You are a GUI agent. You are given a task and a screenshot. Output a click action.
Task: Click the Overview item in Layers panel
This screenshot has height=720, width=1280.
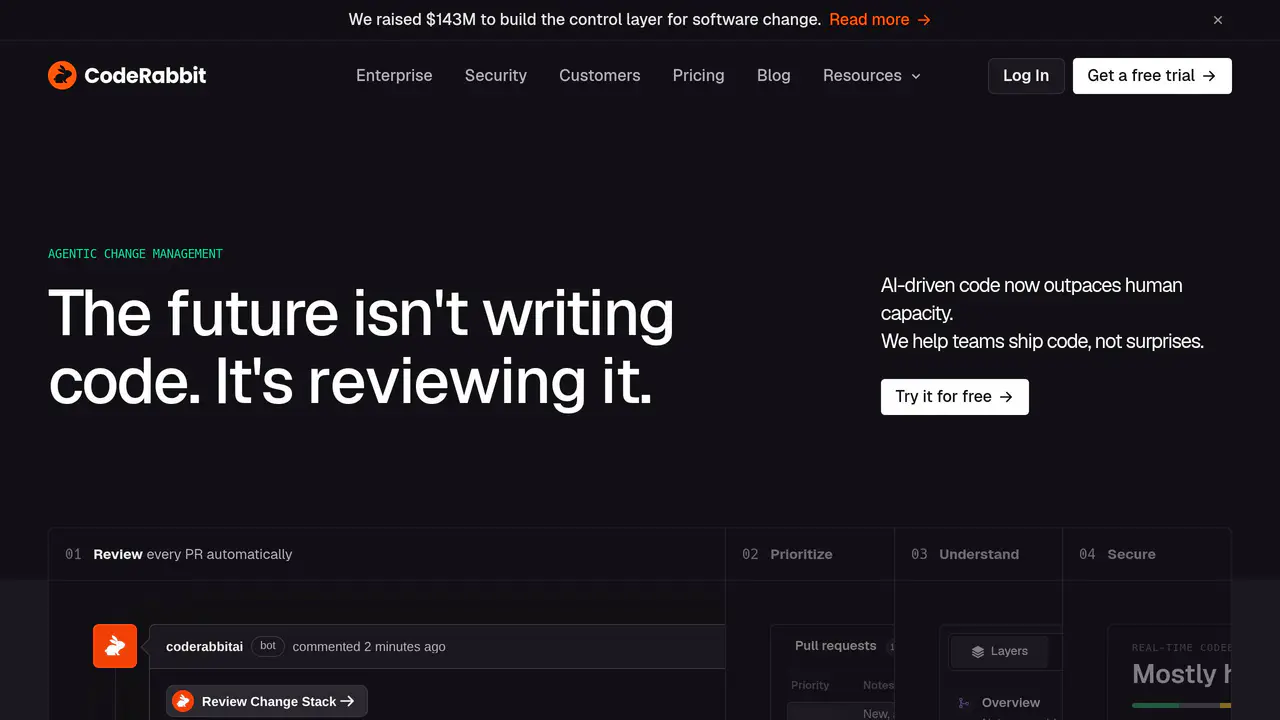(x=1011, y=703)
